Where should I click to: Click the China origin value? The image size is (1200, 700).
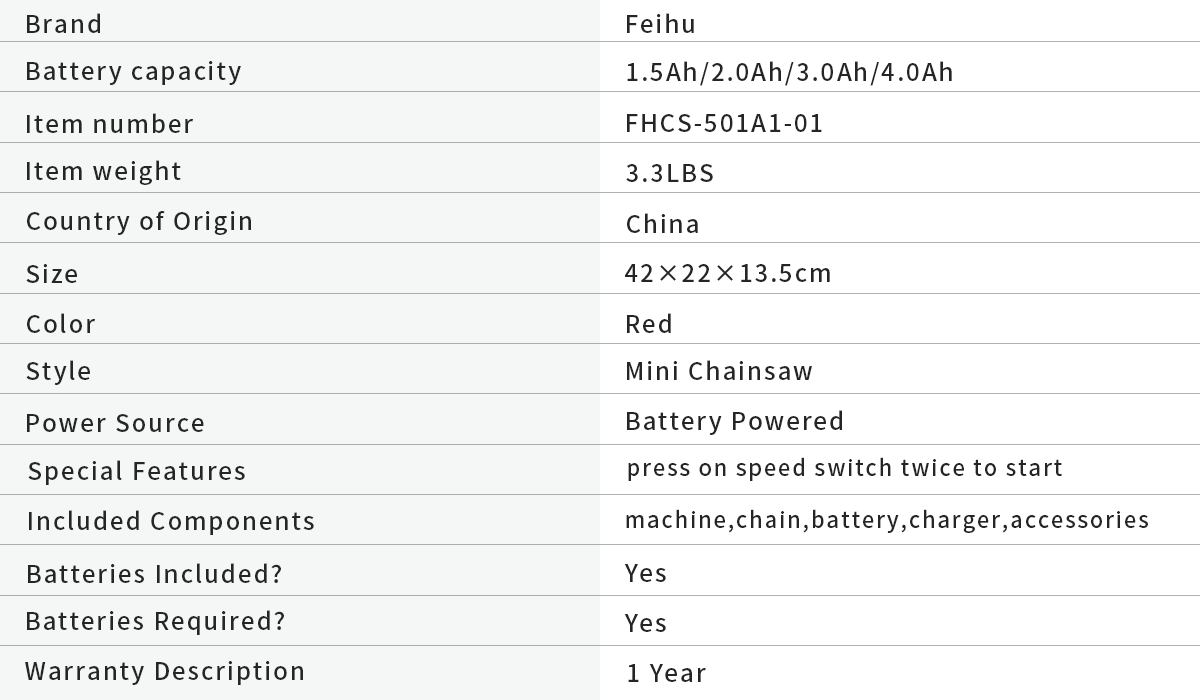click(x=662, y=224)
